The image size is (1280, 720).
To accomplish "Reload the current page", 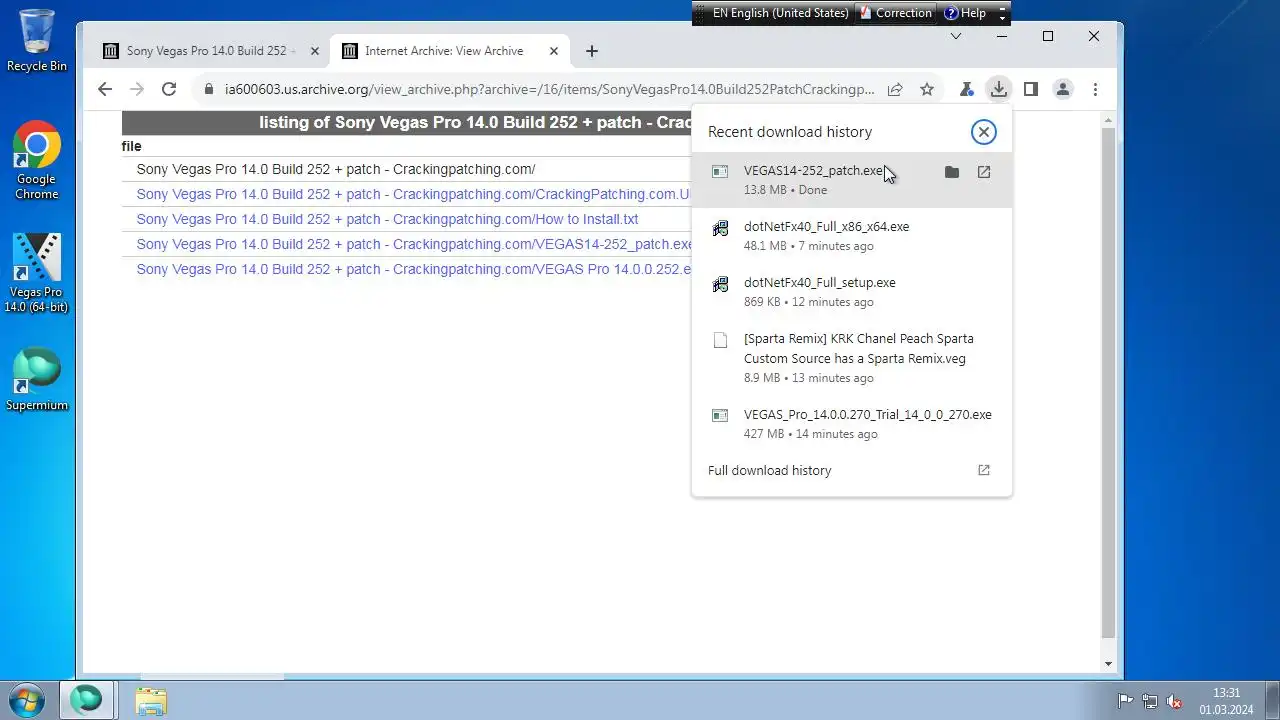I will [x=169, y=89].
